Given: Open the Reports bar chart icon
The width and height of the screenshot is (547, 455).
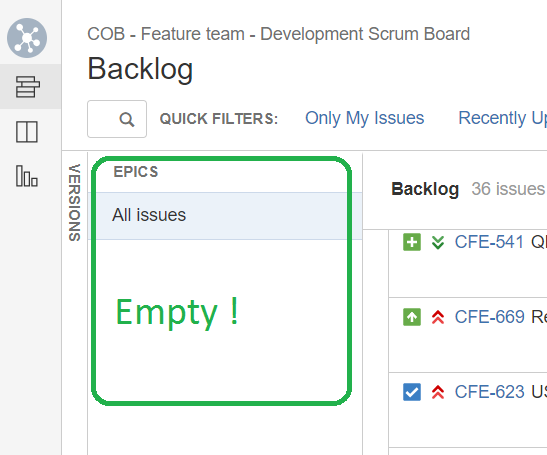Looking at the screenshot, I should [27, 176].
